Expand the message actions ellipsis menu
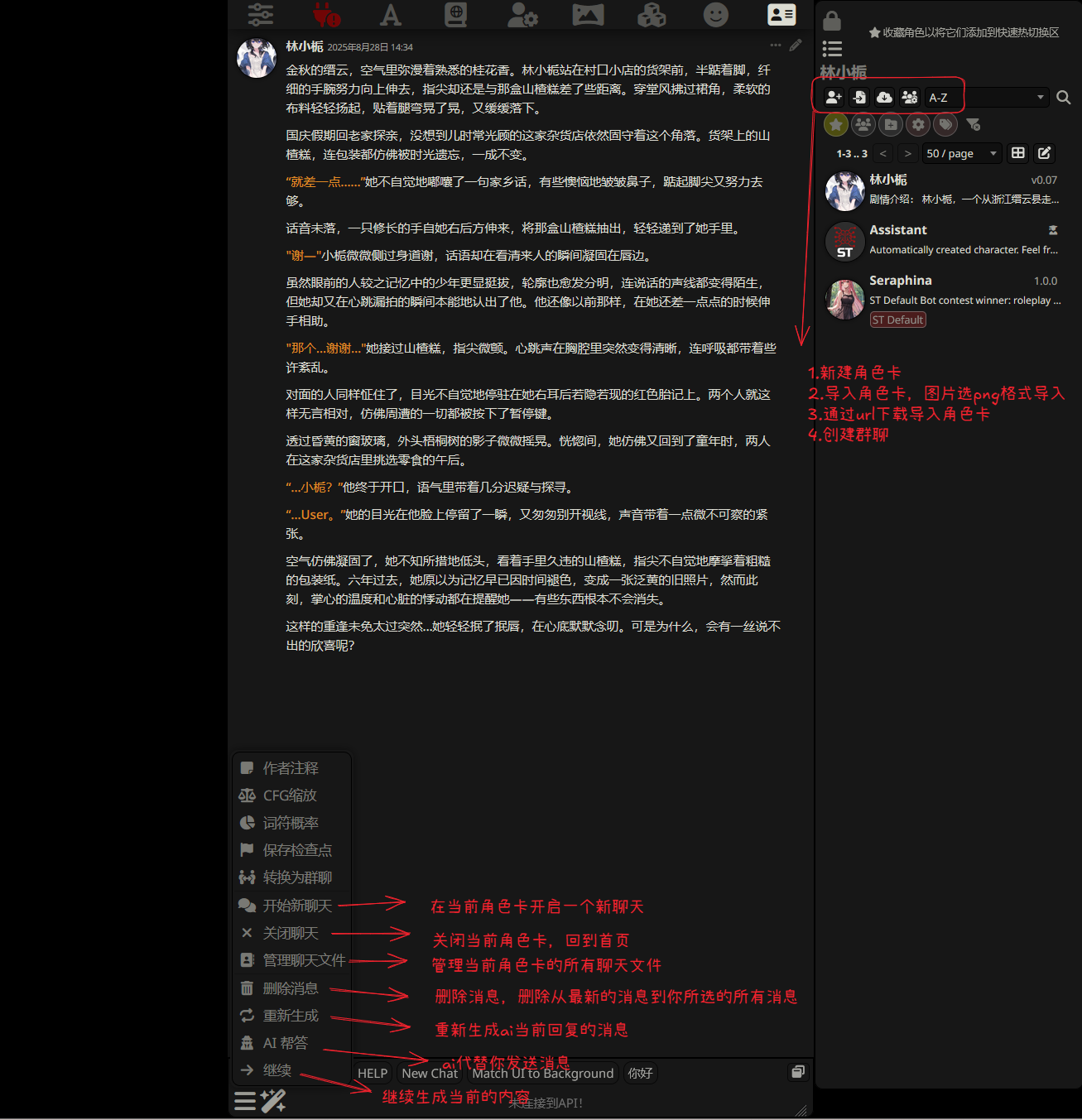Viewport: 1082px width, 1120px height. click(x=775, y=46)
